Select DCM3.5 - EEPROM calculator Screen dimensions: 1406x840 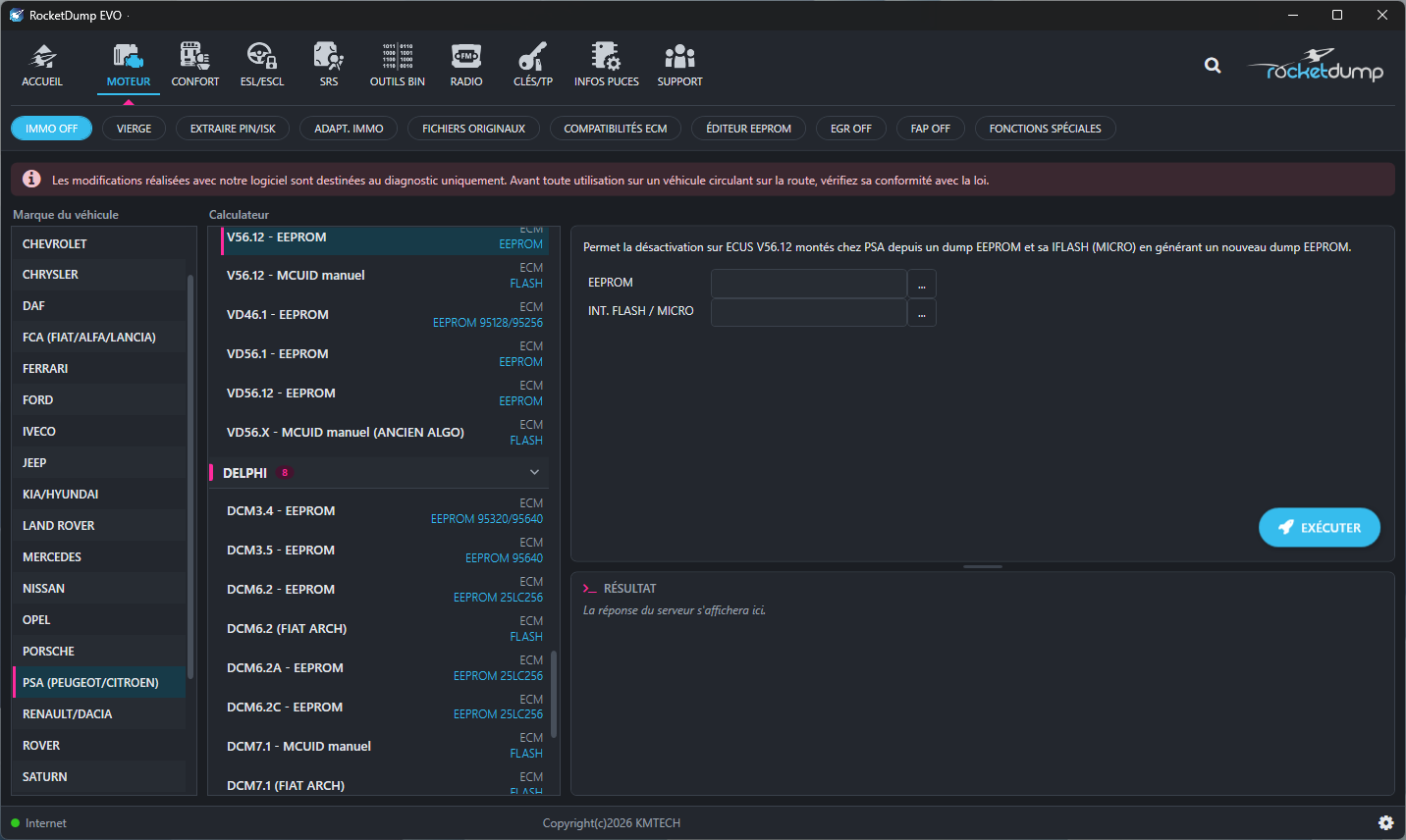click(380, 550)
